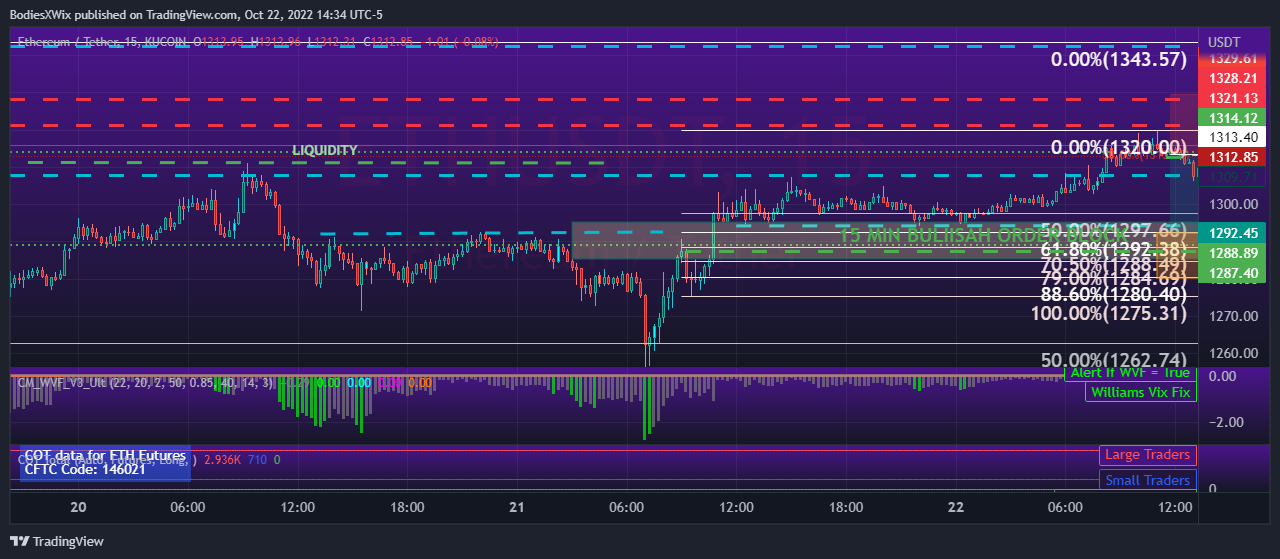The width and height of the screenshot is (1280, 559).
Task: Click the Large Traders label
Action: click(1147, 455)
